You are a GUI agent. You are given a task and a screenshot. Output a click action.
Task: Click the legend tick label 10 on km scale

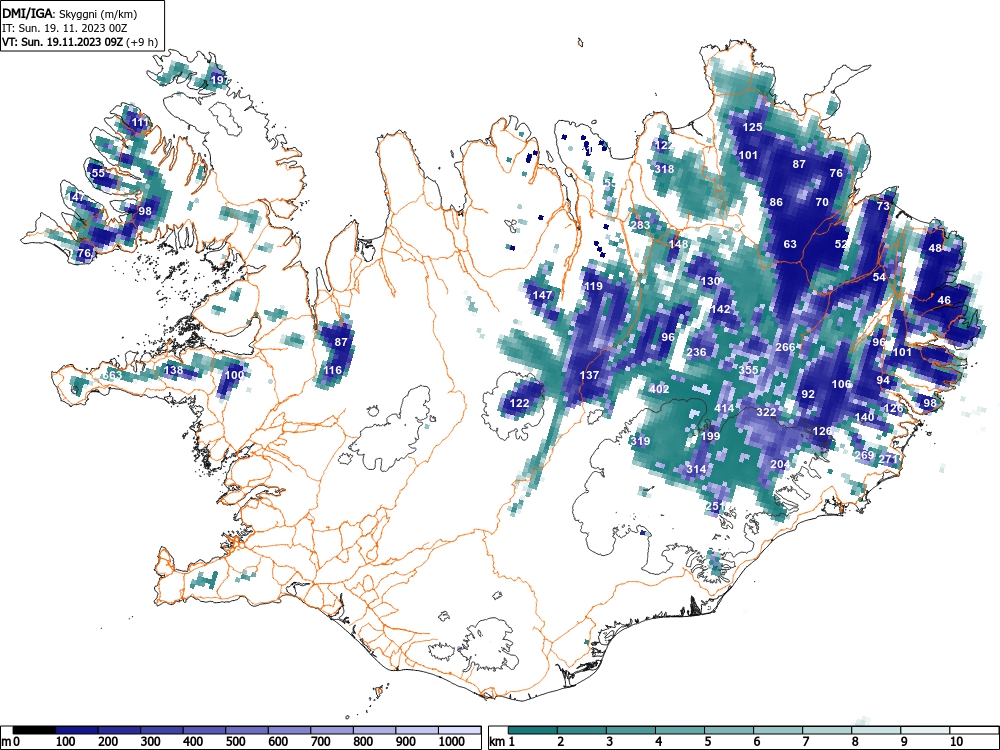tap(956, 742)
